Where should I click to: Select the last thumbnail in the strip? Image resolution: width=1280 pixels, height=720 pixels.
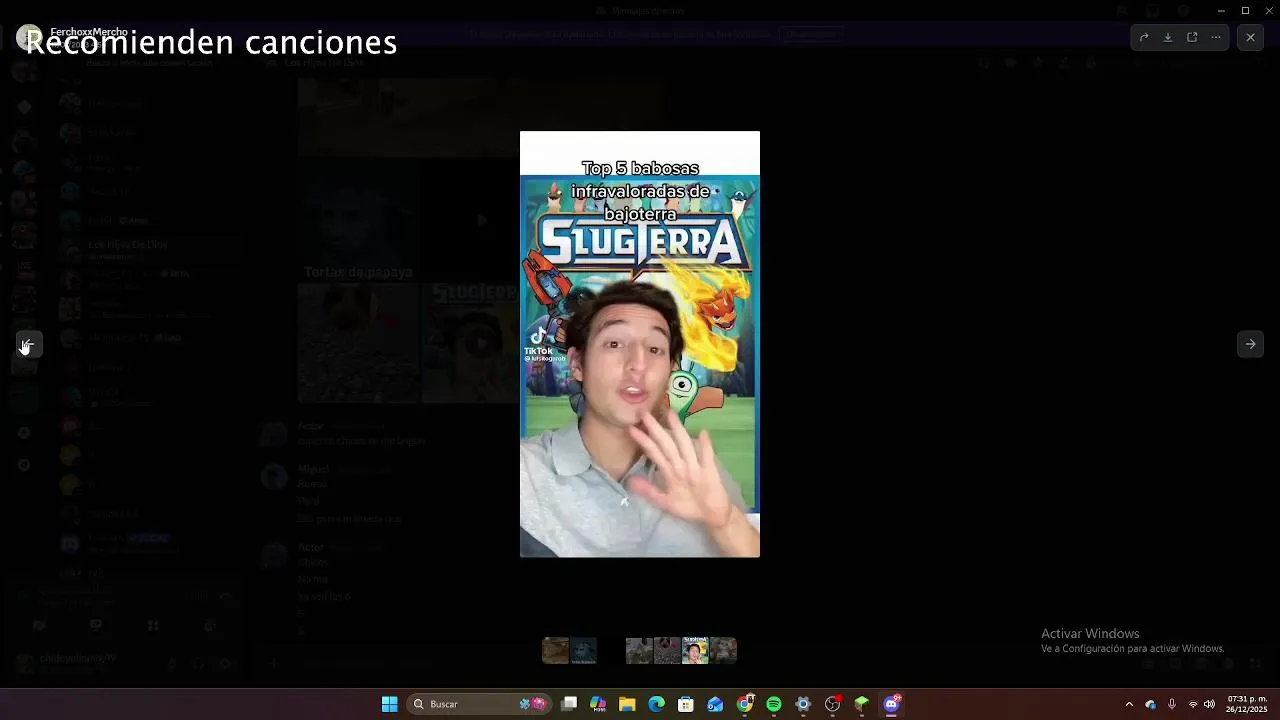pyautogui.click(x=723, y=651)
